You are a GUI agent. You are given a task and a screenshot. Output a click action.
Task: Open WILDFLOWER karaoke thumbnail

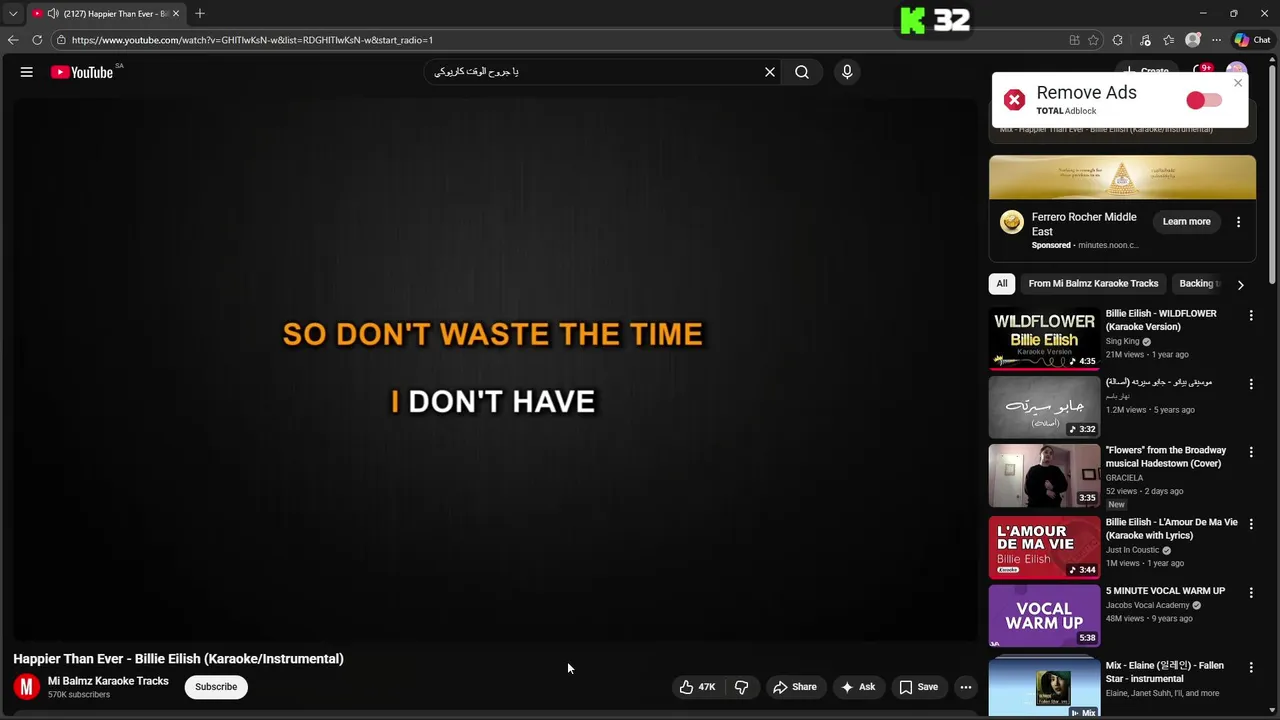pyautogui.click(x=1044, y=339)
